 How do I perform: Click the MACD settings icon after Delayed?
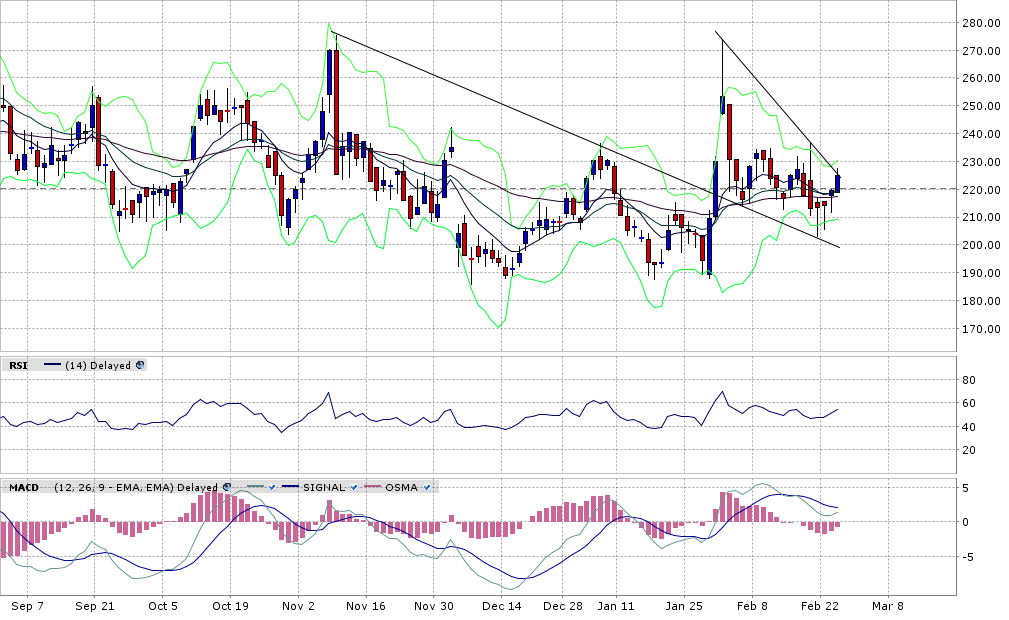[x=227, y=487]
